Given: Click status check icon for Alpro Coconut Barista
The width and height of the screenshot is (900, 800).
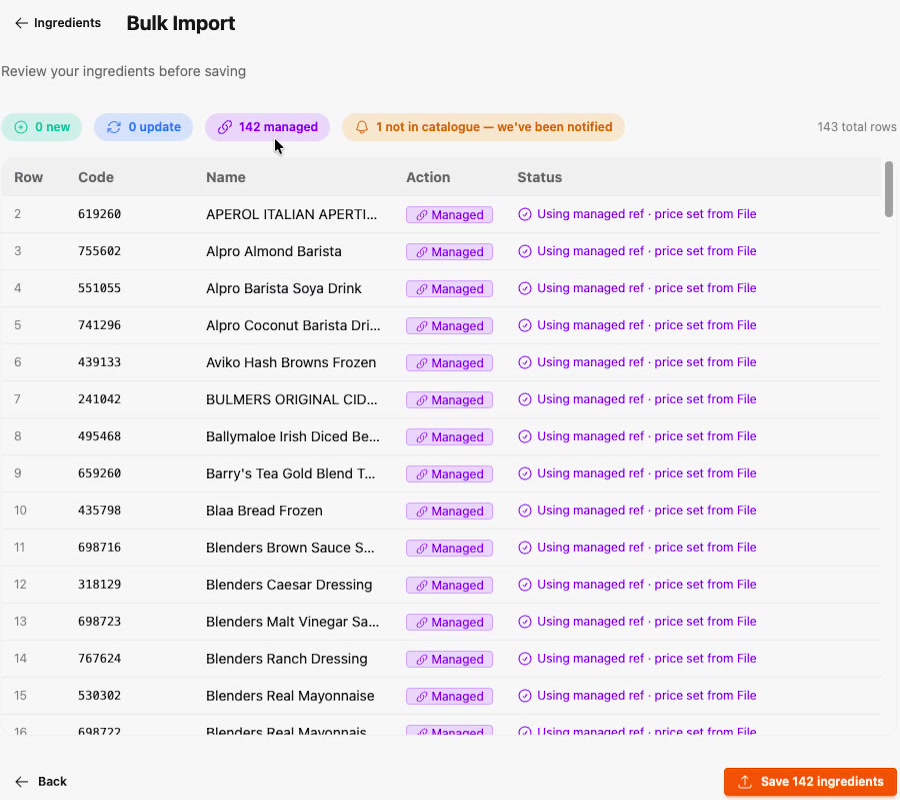Looking at the screenshot, I should [525, 325].
